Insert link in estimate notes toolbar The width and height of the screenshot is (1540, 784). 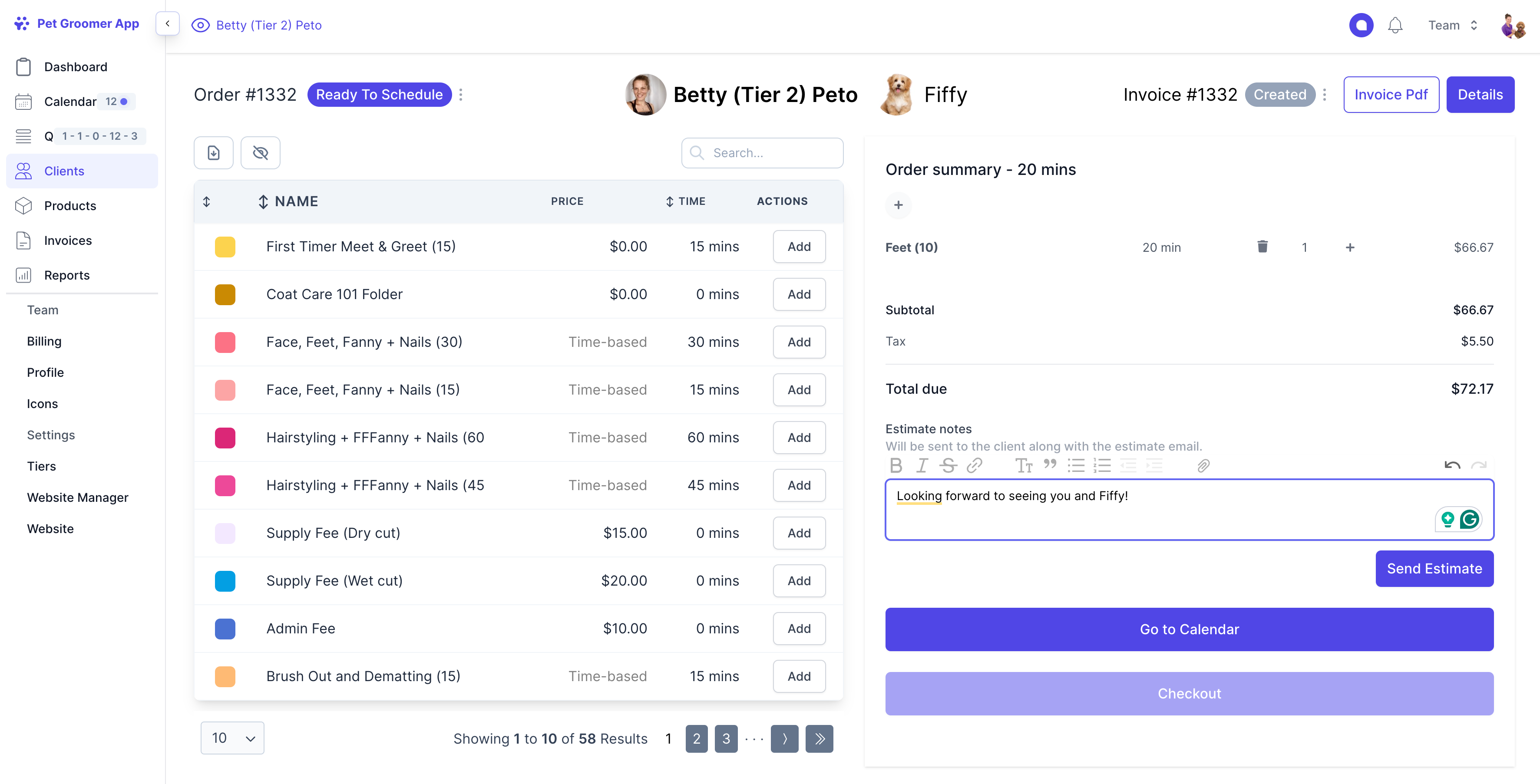(x=975, y=465)
